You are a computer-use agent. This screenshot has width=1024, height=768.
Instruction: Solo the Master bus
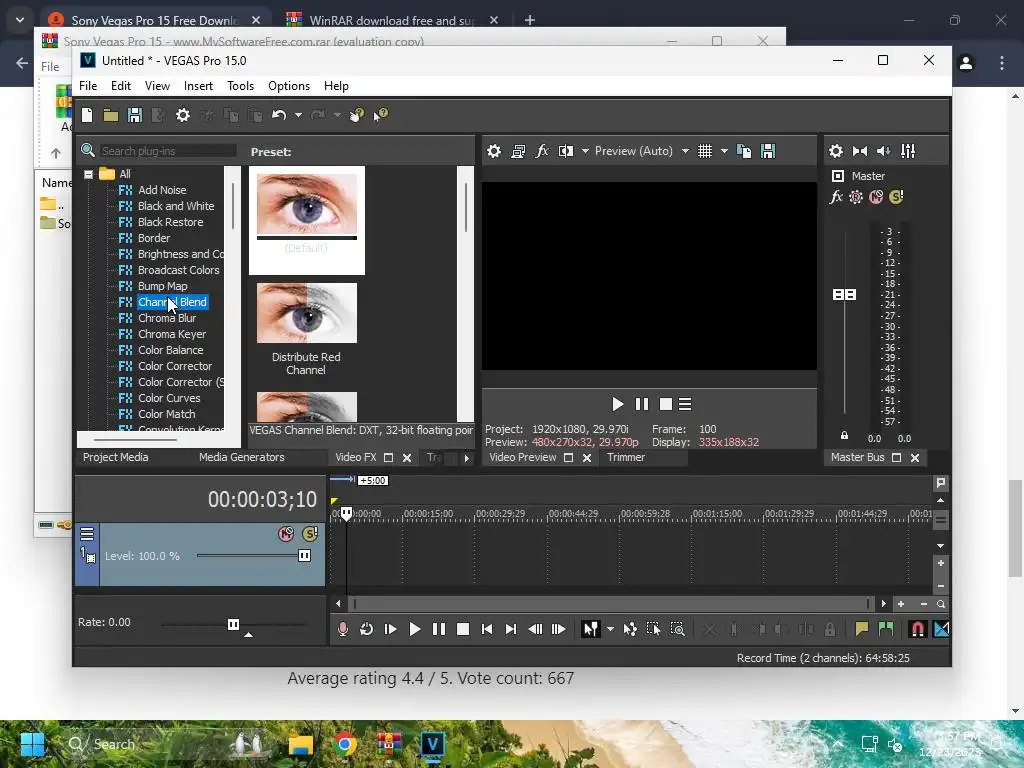pyautogui.click(x=897, y=197)
